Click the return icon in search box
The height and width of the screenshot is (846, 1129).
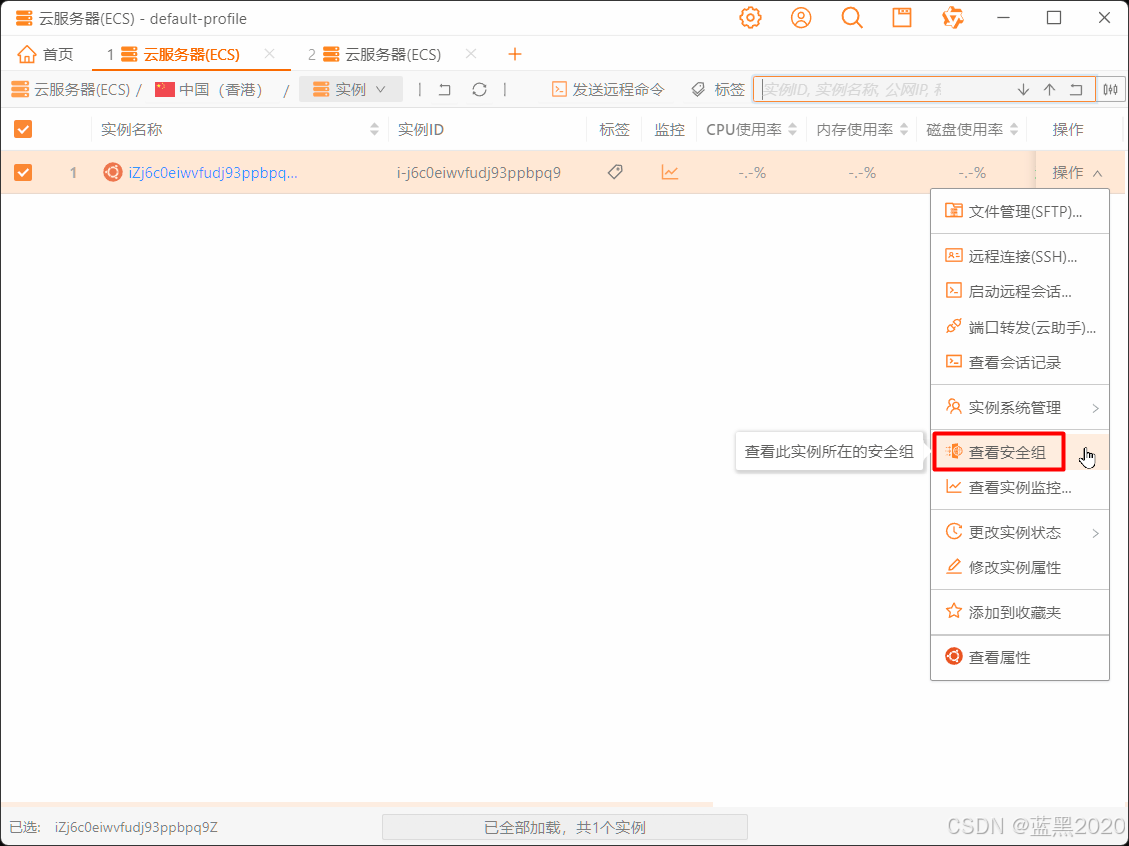tap(1076, 90)
